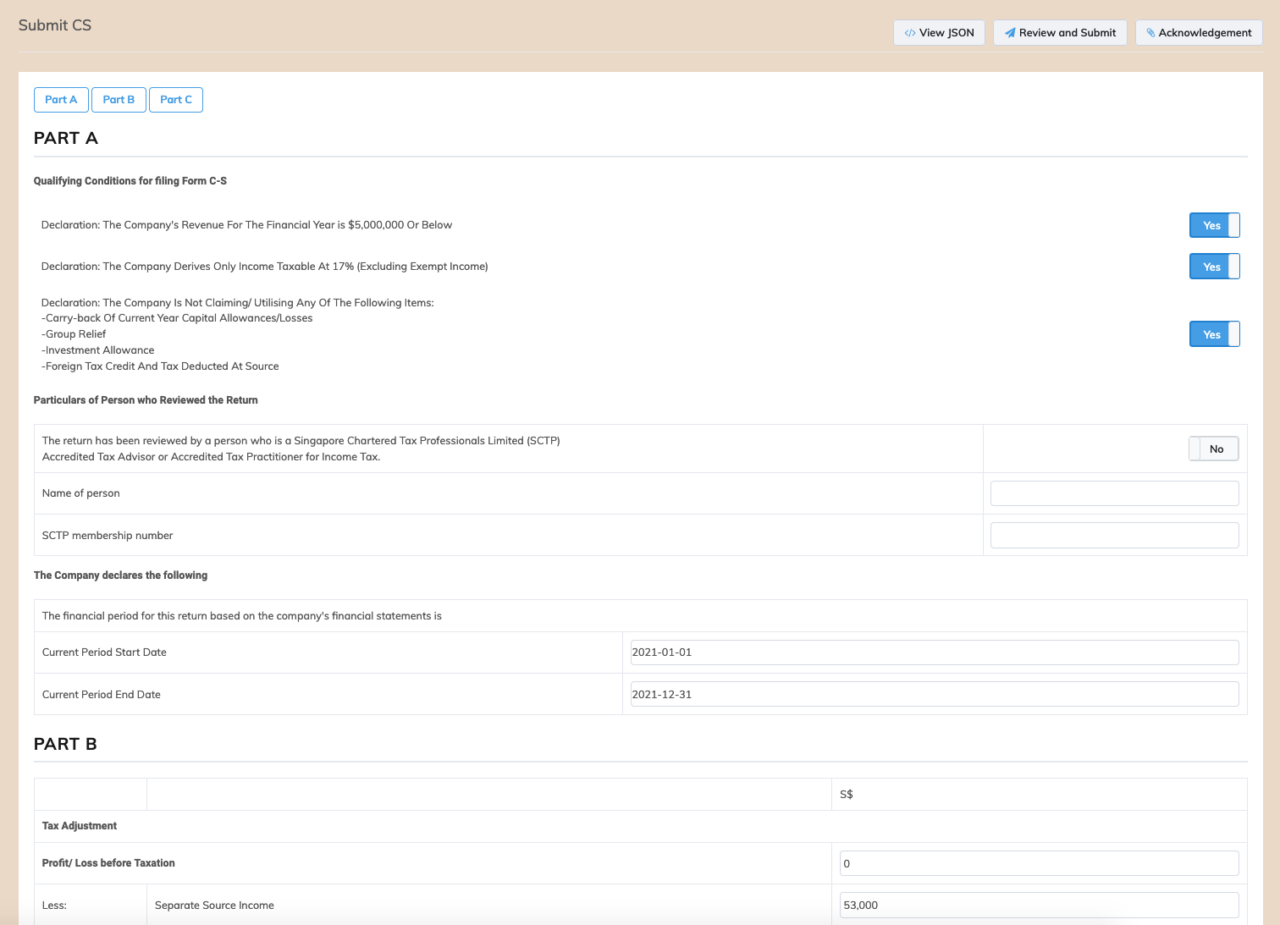Screen dimensions: 1280x925
Task: Go to Part C tab
Action: click(176, 100)
